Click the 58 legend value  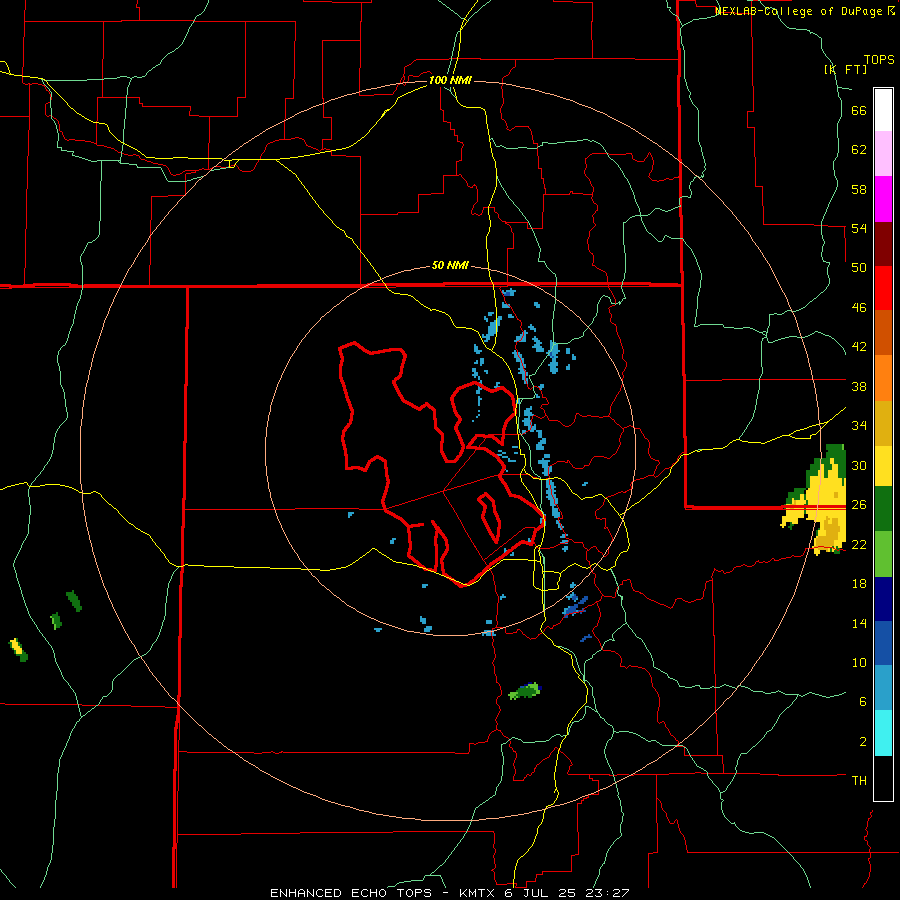coord(859,189)
